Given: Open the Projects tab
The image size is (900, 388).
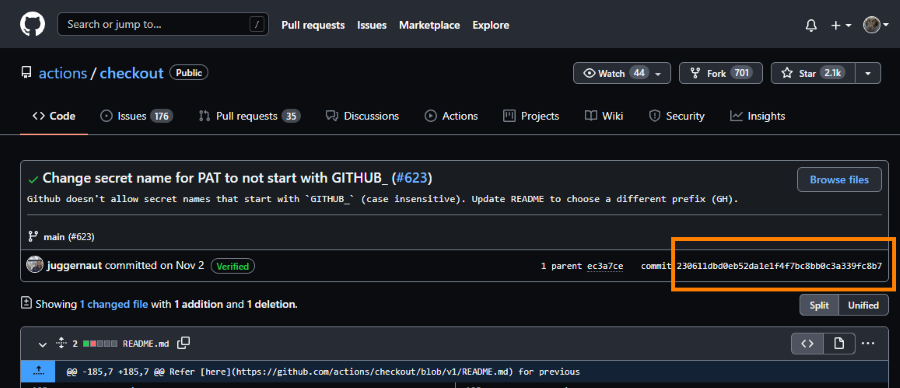Looking at the screenshot, I should [x=531, y=116].
